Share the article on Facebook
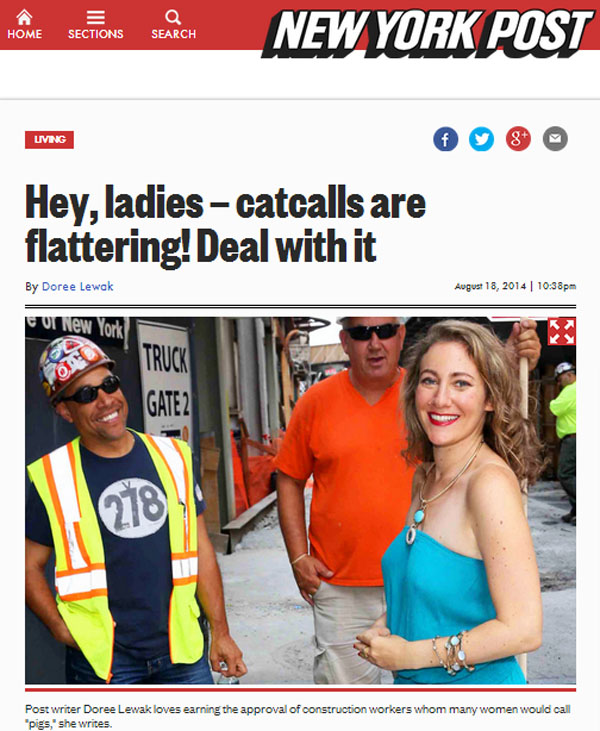The width and height of the screenshot is (600, 731). point(445,139)
